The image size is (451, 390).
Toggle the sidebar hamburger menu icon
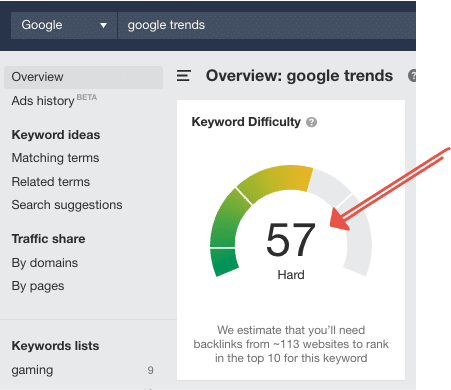point(184,76)
